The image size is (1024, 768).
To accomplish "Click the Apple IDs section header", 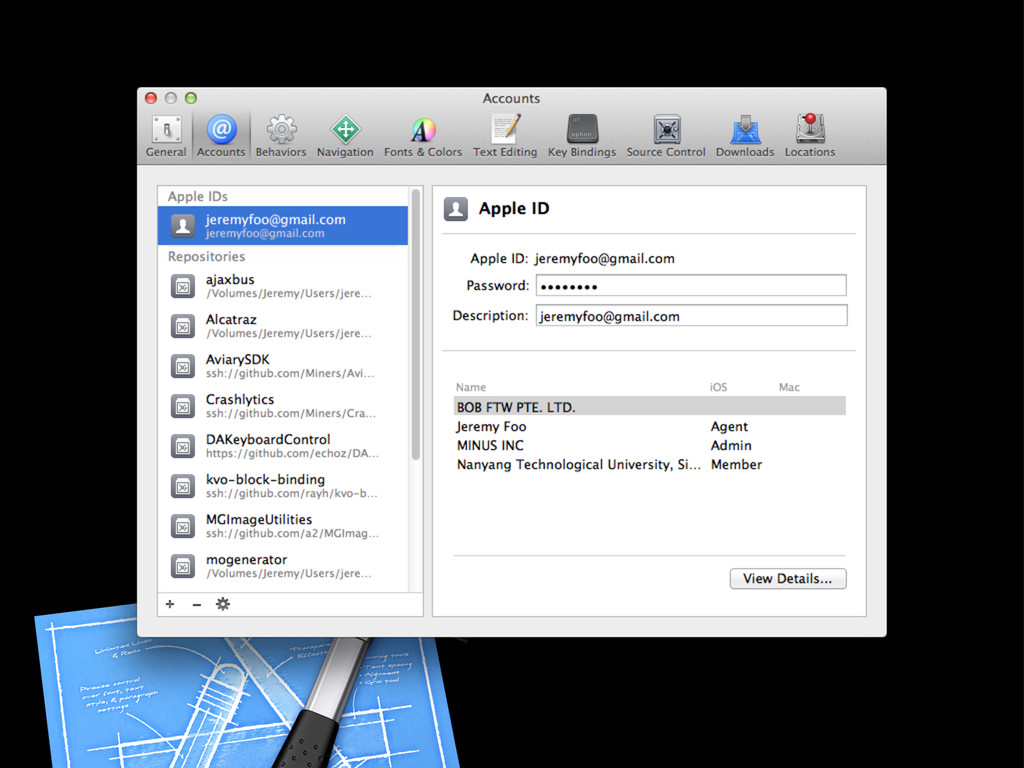I will [x=197, y=197].
